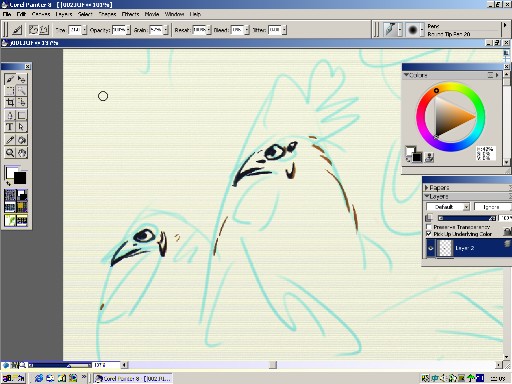This screenshot has width=512, height=384.
Task: Open the nozzle selector in the toolbox
Action: click(x=22, y=220)
